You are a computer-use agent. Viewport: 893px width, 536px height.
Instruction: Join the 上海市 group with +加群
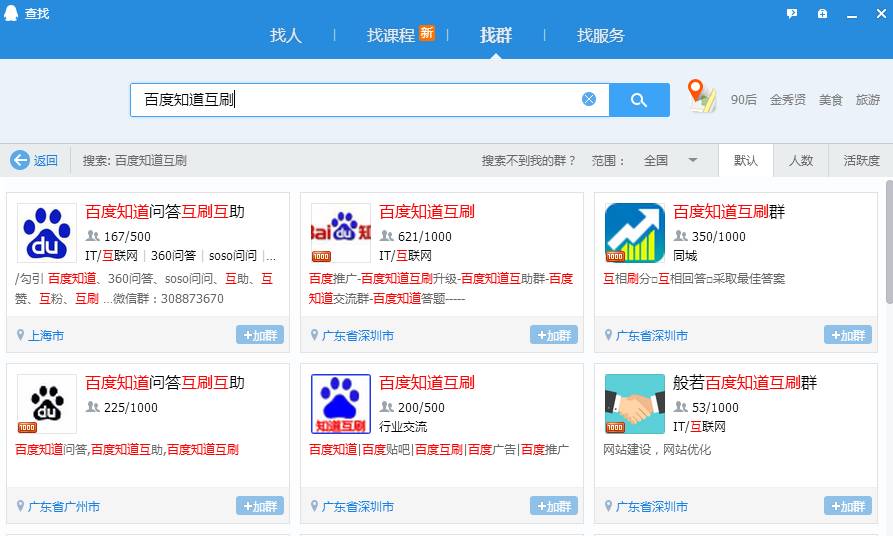[x=260, y=335]
